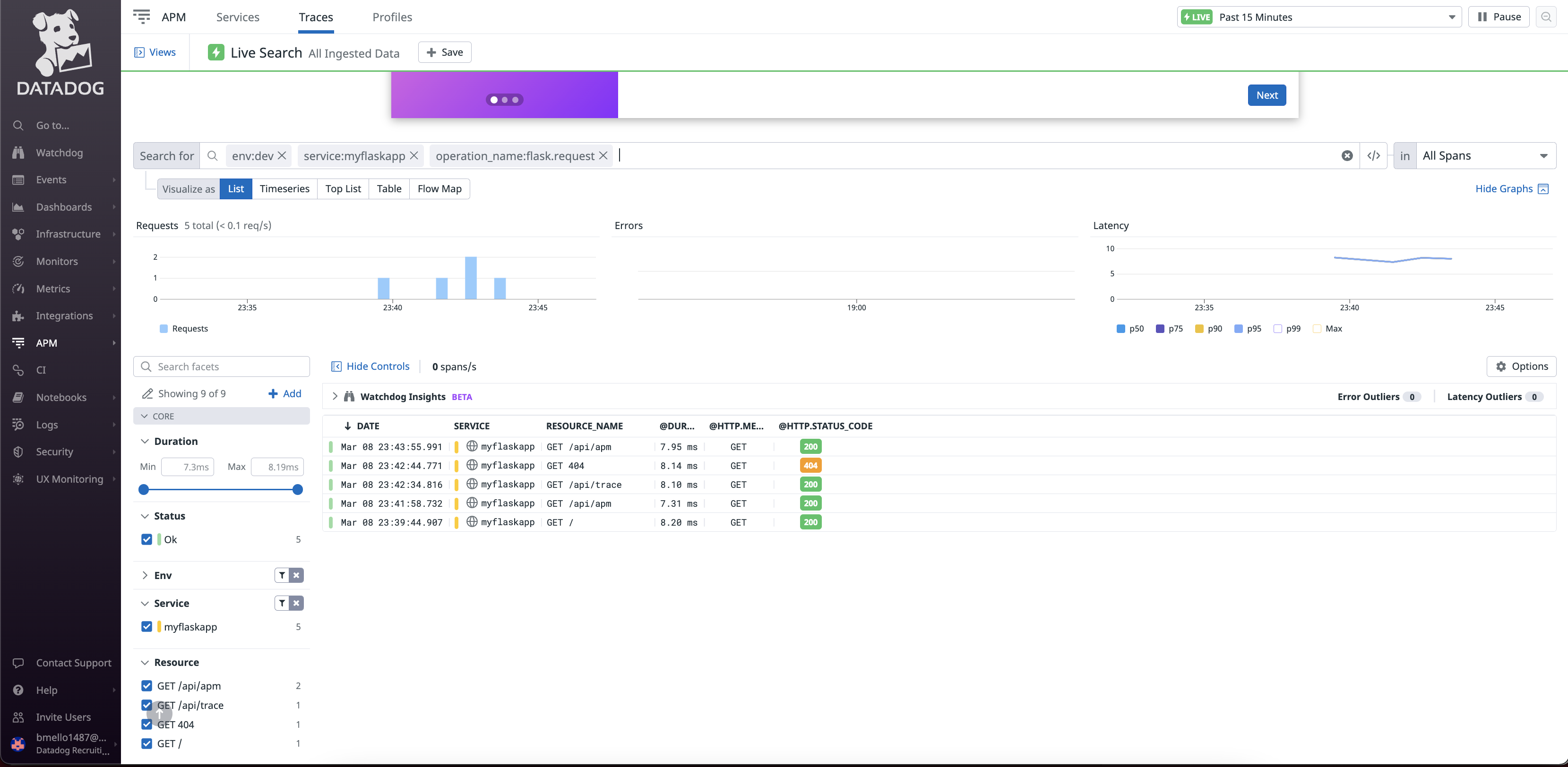This screenshot has height=767, width=1568.
Task: Switch to the Services tab
Action: point(237,17)
